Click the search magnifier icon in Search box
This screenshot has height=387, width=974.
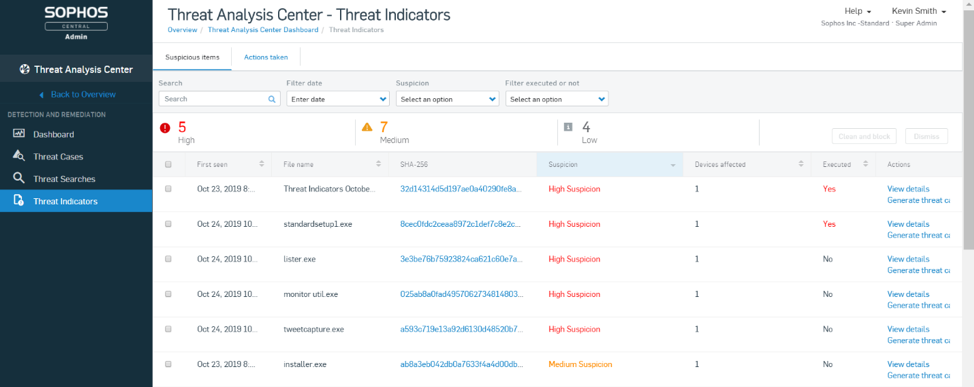click(271, 99)
